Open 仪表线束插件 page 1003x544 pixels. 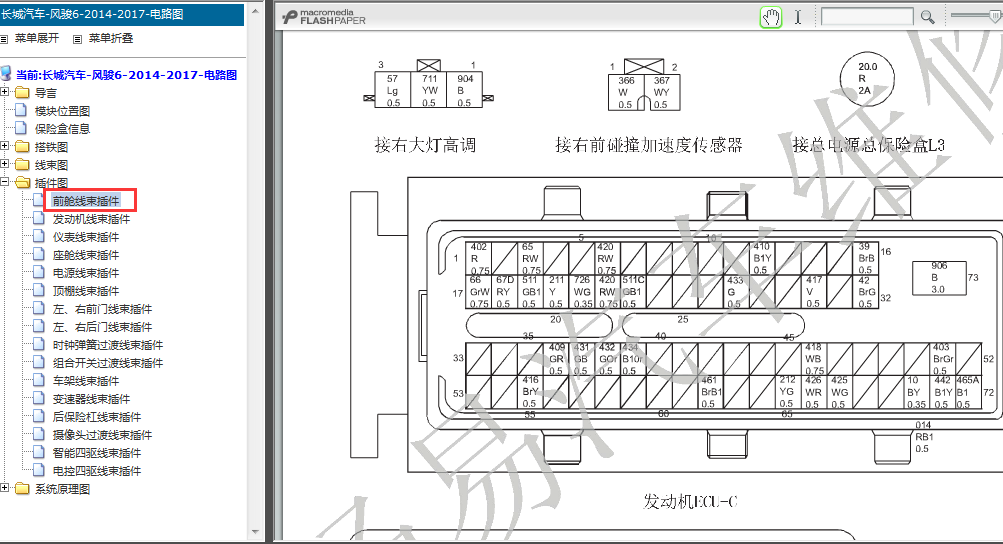tap(86, 237)
